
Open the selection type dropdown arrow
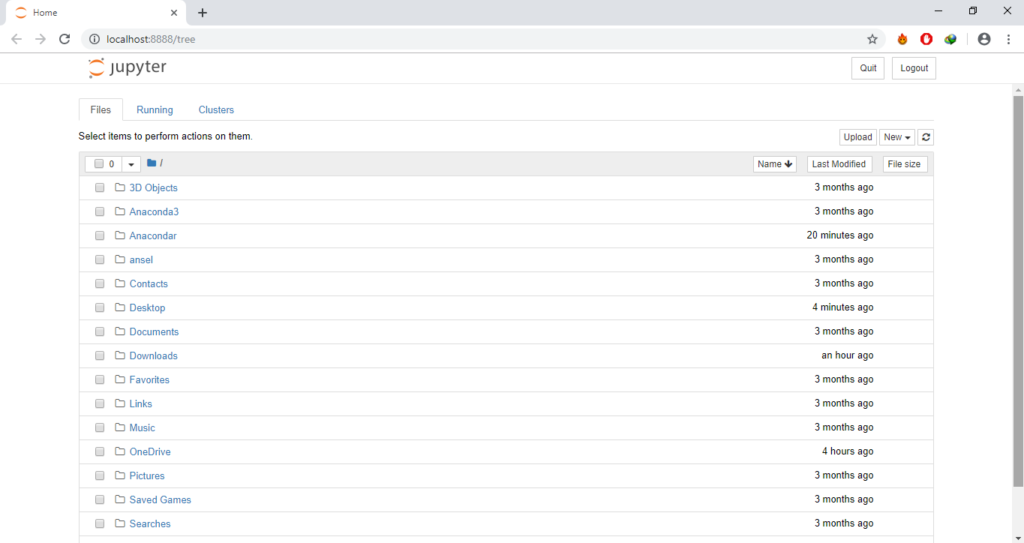[131, 164]
